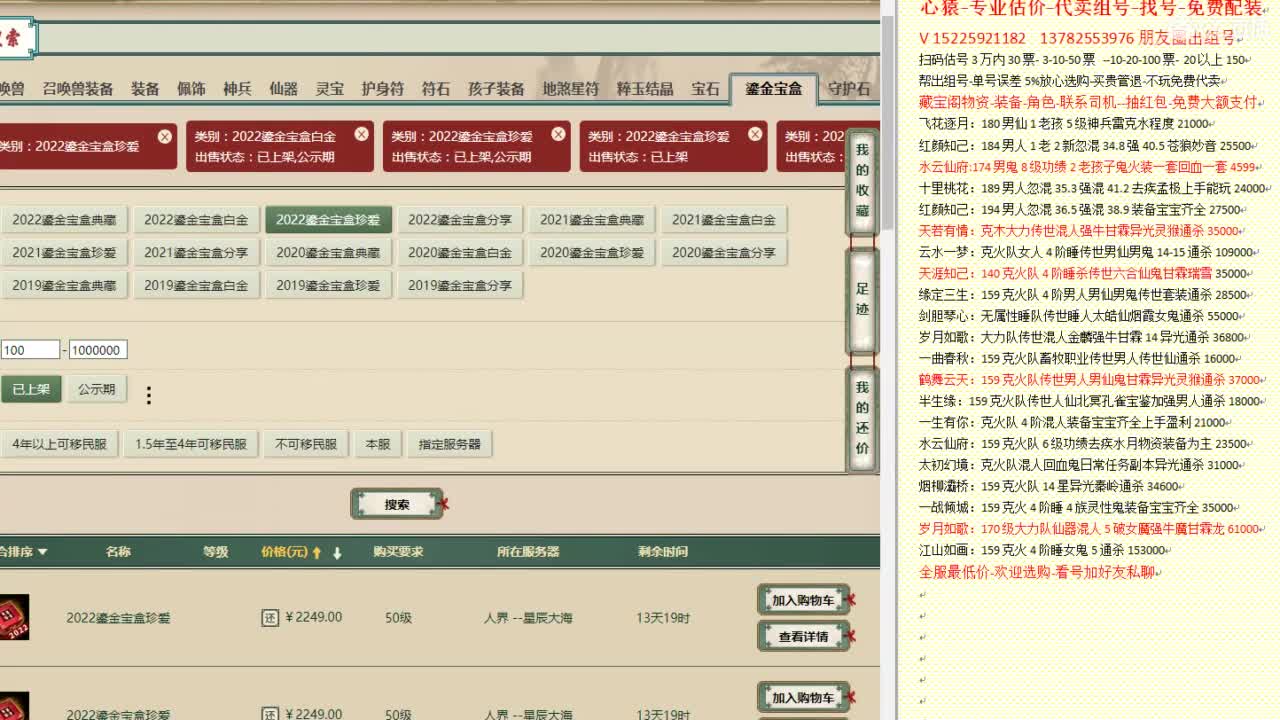Remove the 2022鎏金宝盒白金 search history card
This screenshot has width=1280, height=720.
pos(361,134)
